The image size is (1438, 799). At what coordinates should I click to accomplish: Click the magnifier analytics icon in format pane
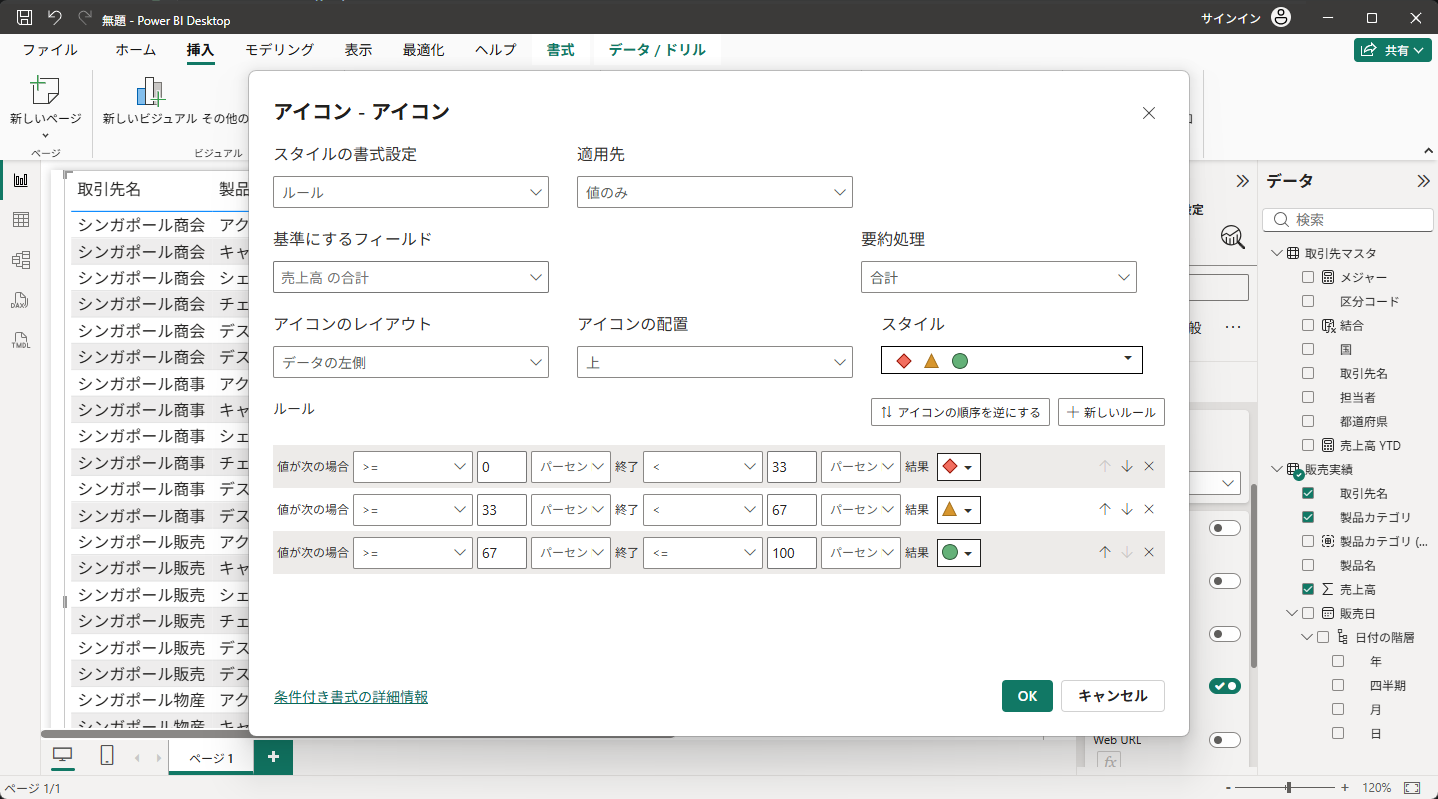1233,236
